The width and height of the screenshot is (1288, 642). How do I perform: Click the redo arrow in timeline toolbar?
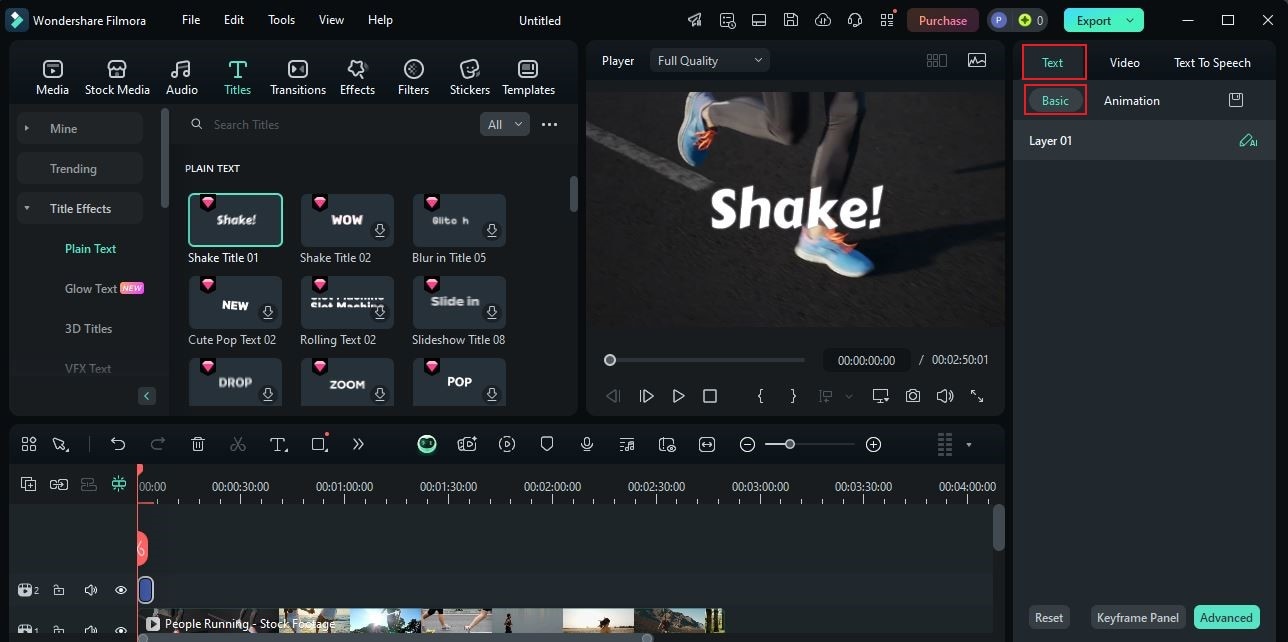click(158, 444)
